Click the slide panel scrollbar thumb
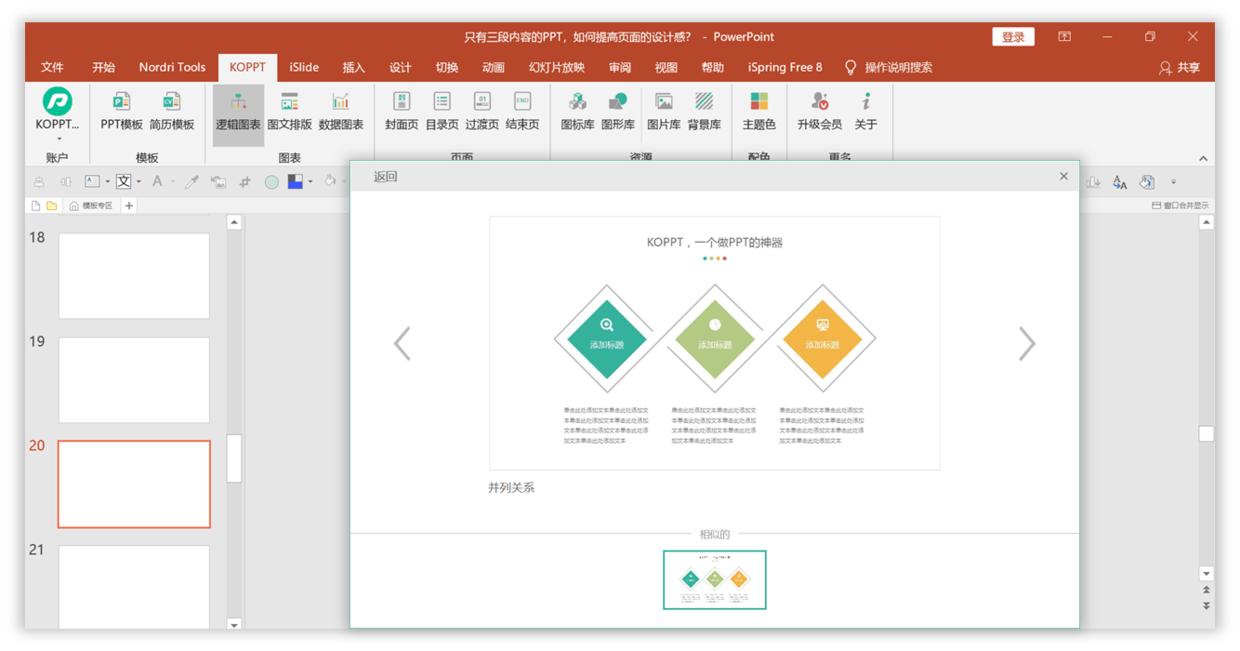Image resolution: width=1240 pixels, height=651 pixels. coord(234,459)
